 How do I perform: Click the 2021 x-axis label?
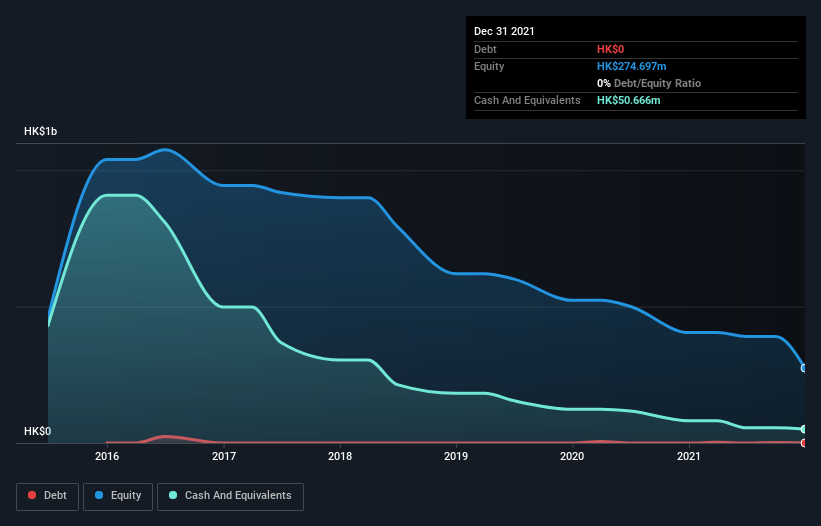pyautogui.click(x=689, y=456)
